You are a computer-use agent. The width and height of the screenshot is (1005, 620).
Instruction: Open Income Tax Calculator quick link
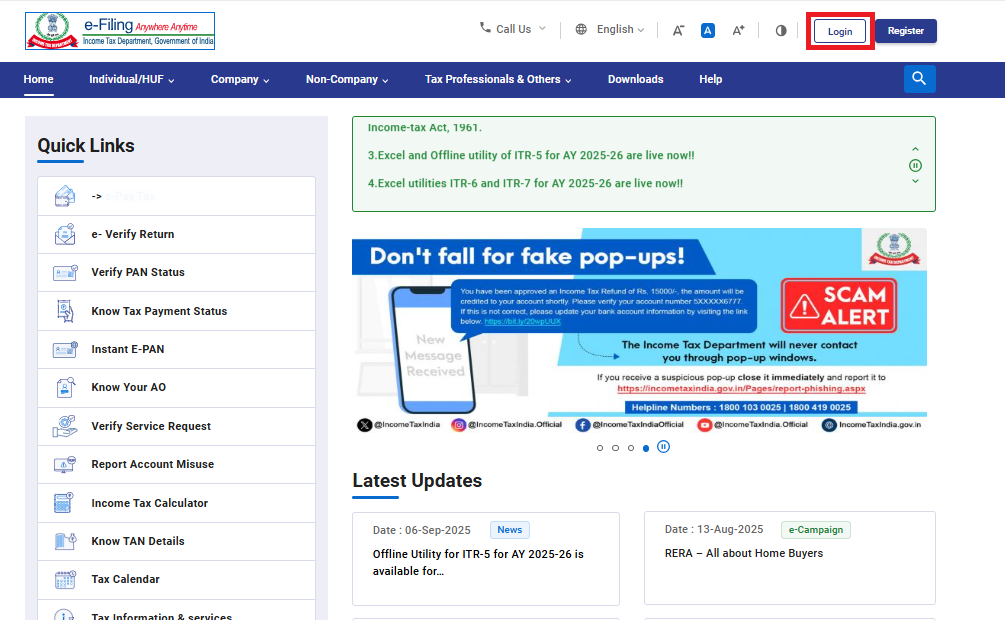149,503
